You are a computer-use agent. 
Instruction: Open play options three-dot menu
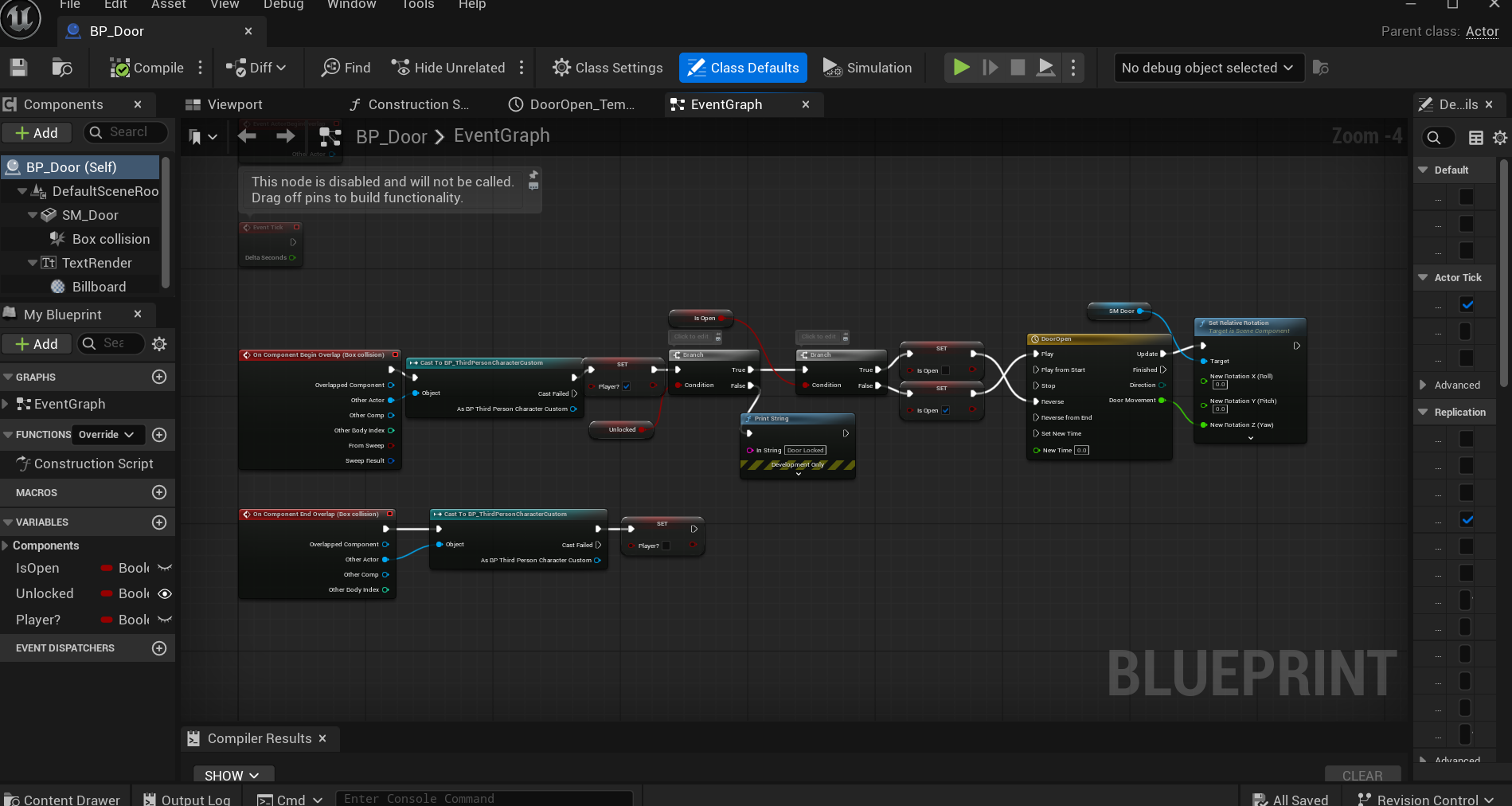(1073, 68)
